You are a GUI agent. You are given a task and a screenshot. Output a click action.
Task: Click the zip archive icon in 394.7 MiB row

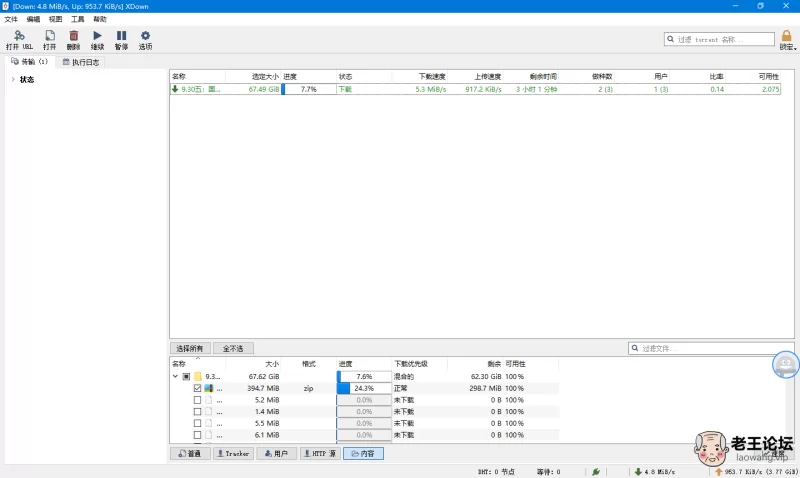209,388
